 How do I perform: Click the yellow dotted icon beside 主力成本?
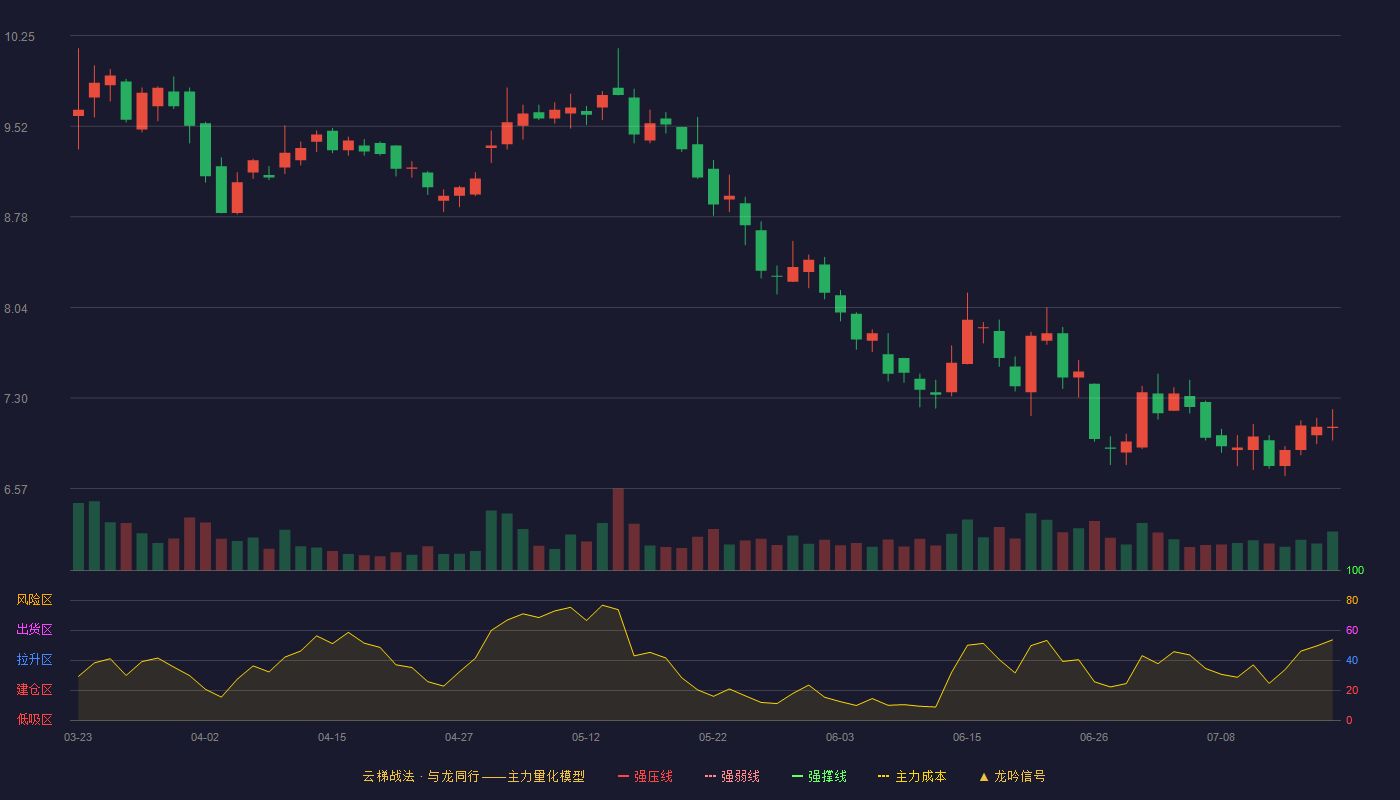pyautogui.click(x=884, y=776)
